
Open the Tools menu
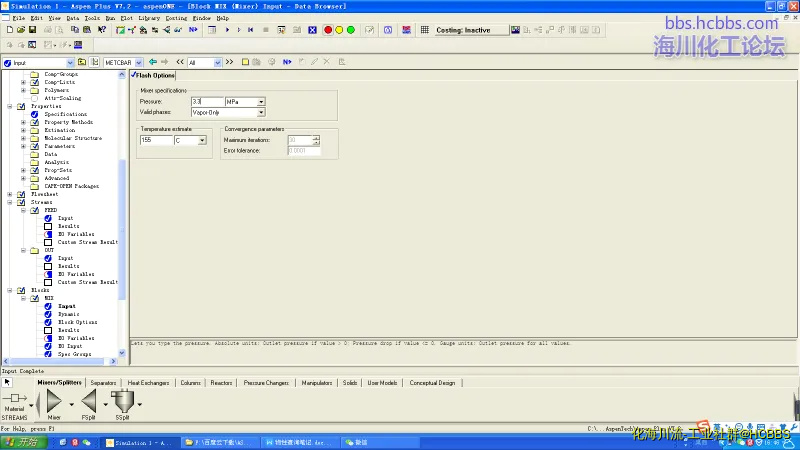(92, 18)
